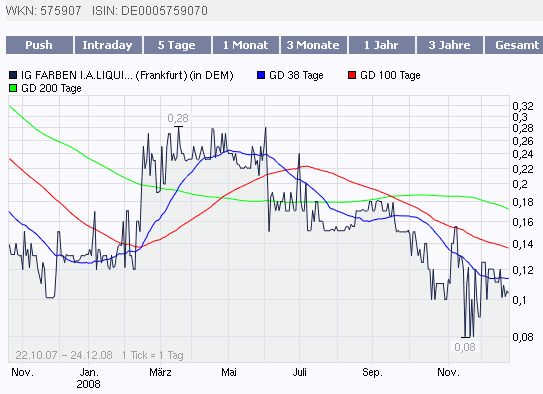Click the 0,2 y-axis value

coord(520,184)
